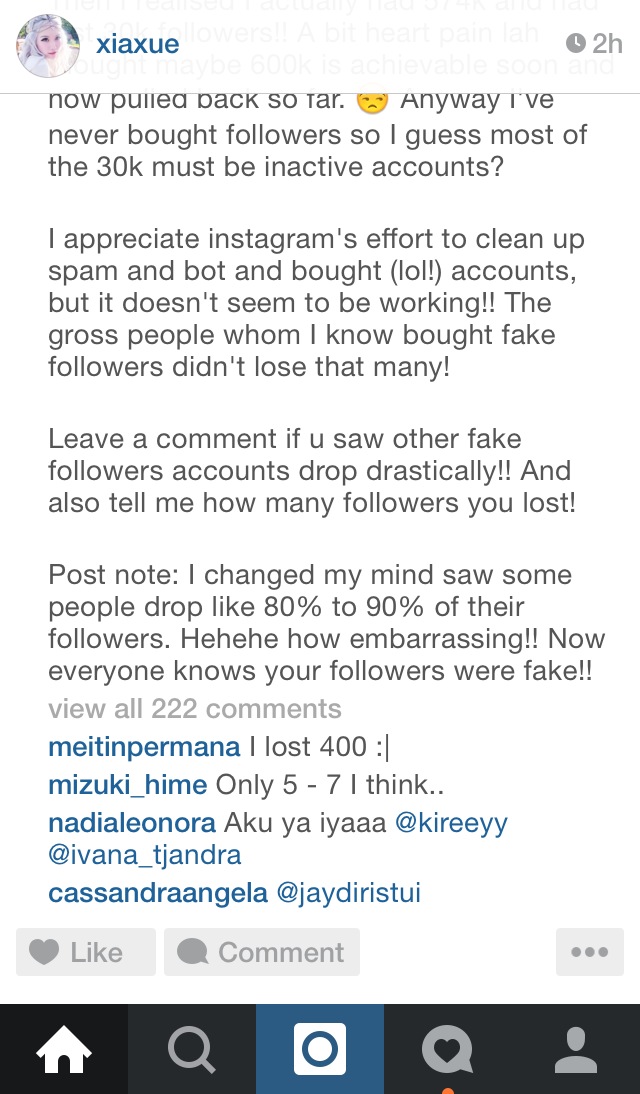Tap the Camera tab icon
The width and height of the screenshot is (640, 1094).
click(320, 1049)
